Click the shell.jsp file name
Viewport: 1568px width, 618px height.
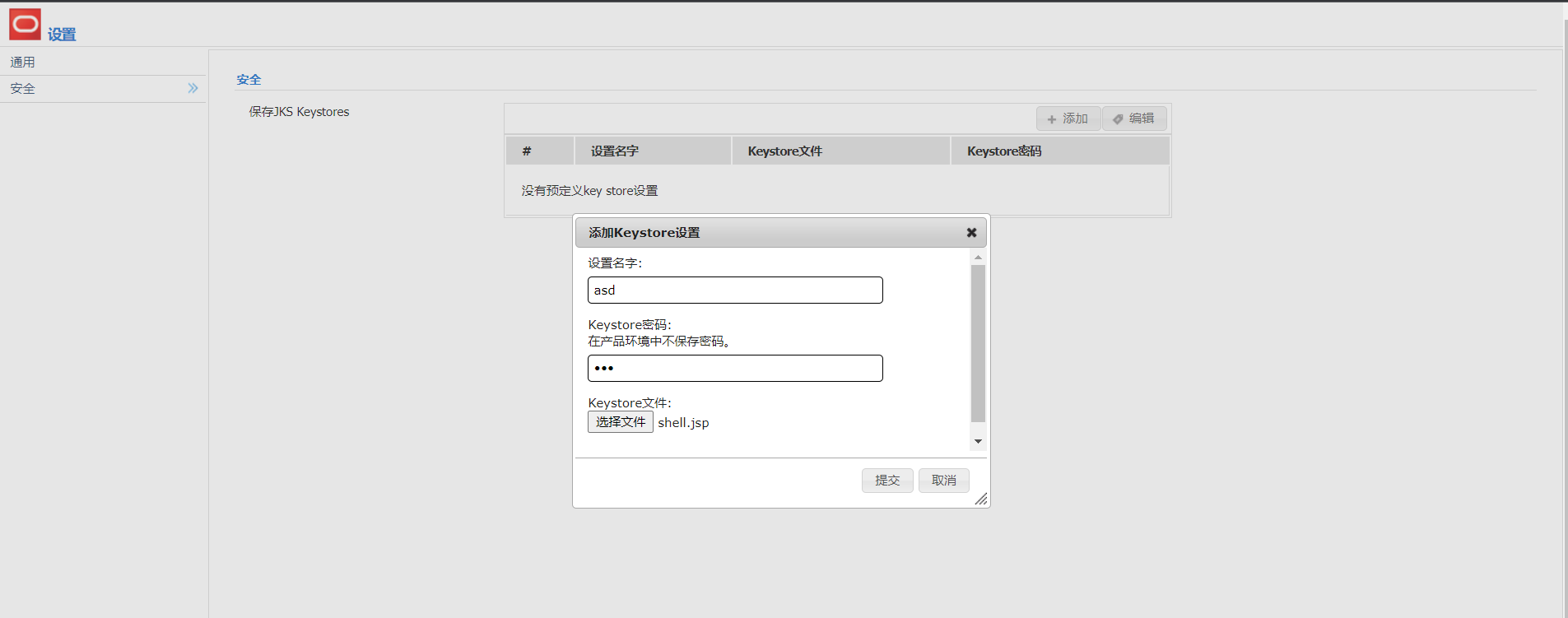(683, 422)
